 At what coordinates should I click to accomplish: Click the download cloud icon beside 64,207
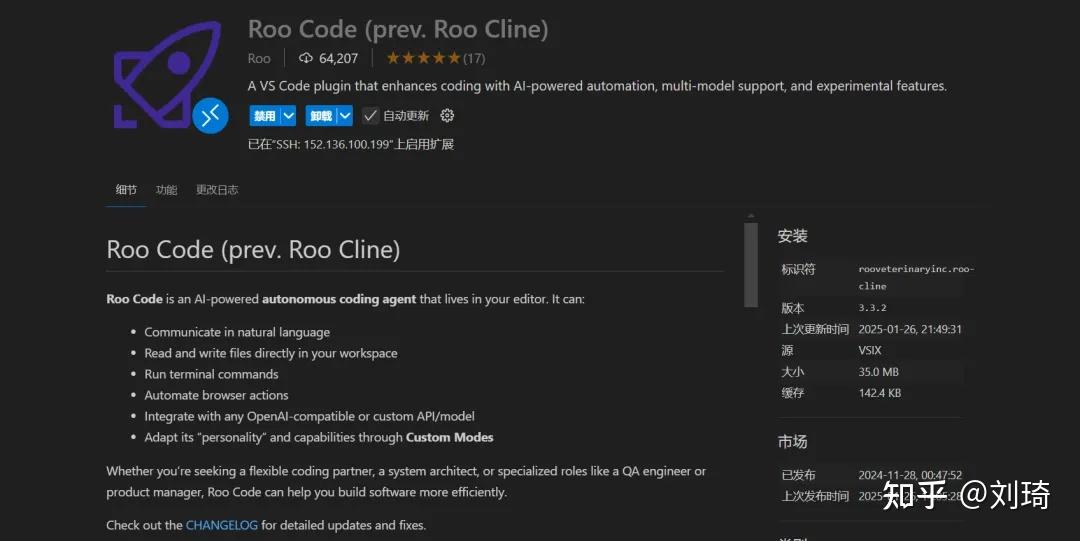click(306, 58)
